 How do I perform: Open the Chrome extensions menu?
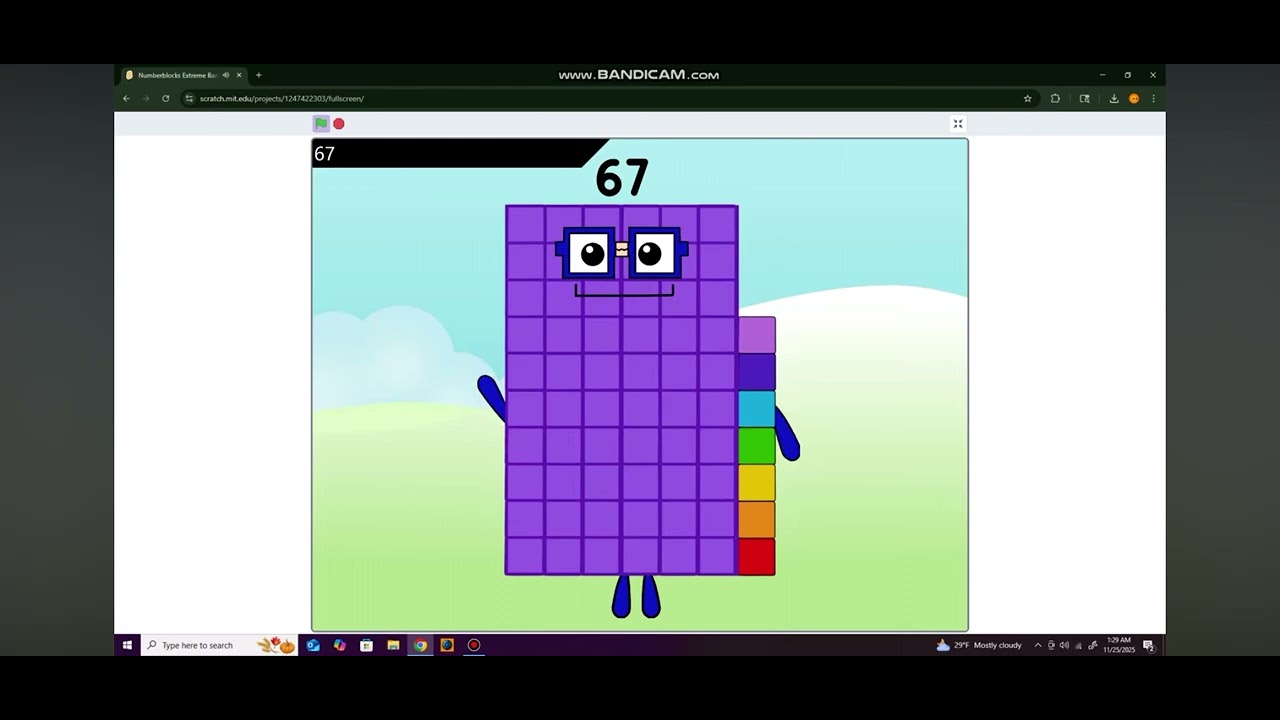[1055, 98]
